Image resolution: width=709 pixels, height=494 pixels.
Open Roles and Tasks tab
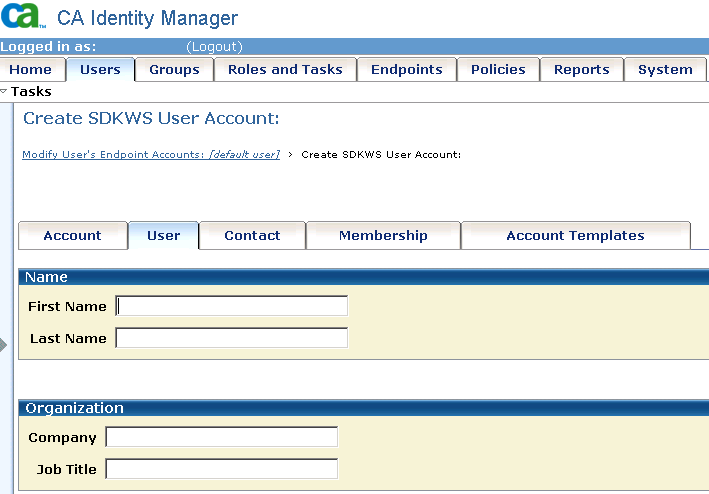pyautogui.click(x=285, y=69)
